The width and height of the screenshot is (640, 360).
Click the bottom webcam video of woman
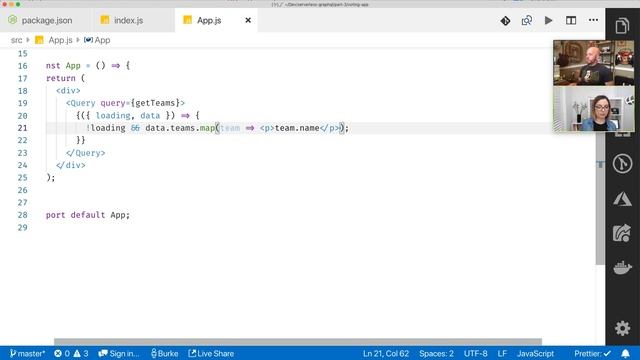(x=593, y=109)
